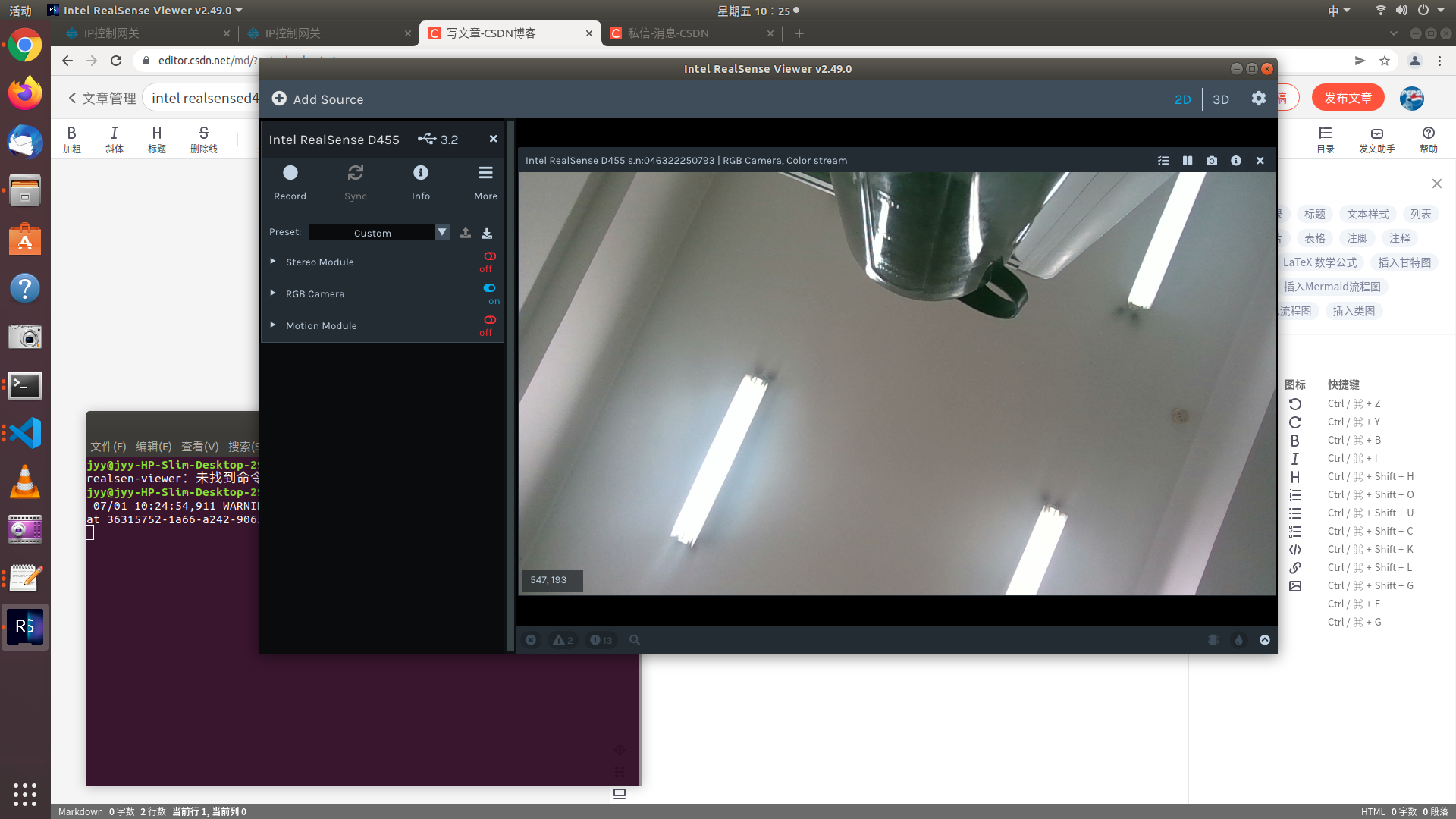Pause the RGB color stream
The height and width of the screenshot is (819, 1456).
pyautogui.click(x=1187, y=160)
